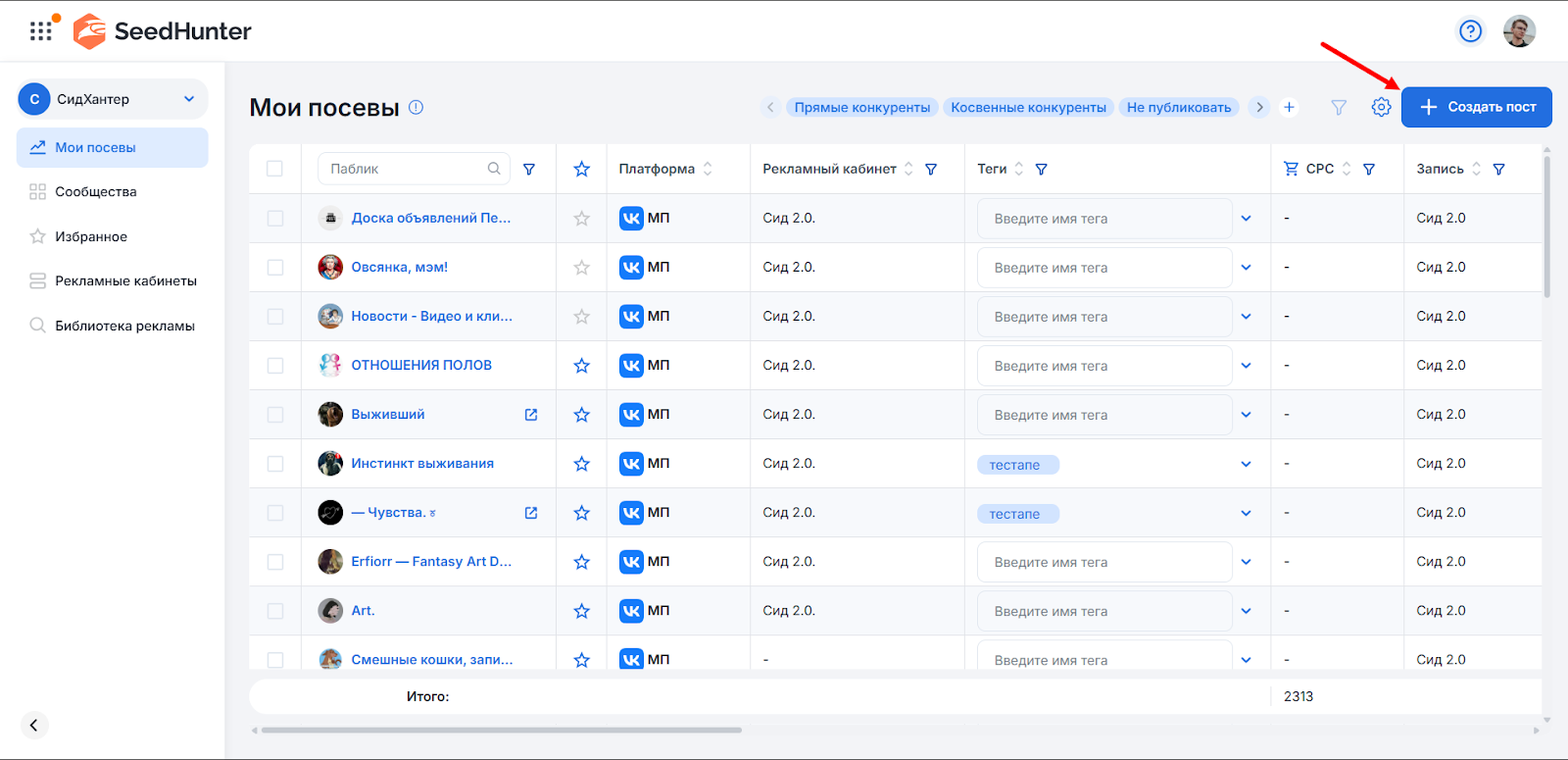1568x760 pixels.
Task: Click the help question mark icon
Action: (1470, 31)
